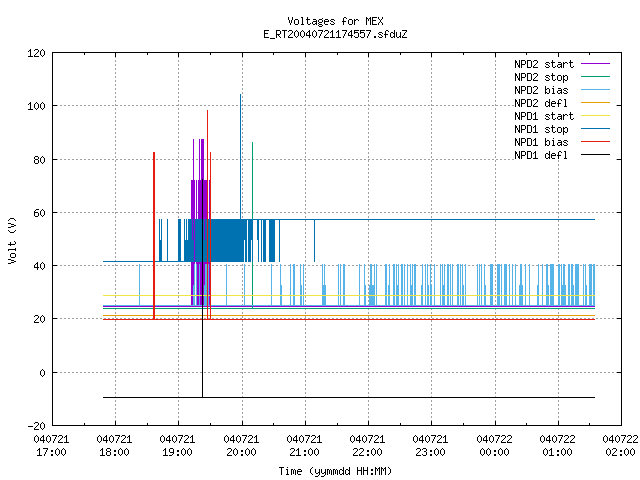Click the black NPD1 defl legend line
Viewport: 640px width, 480px height.
point(595,155)
